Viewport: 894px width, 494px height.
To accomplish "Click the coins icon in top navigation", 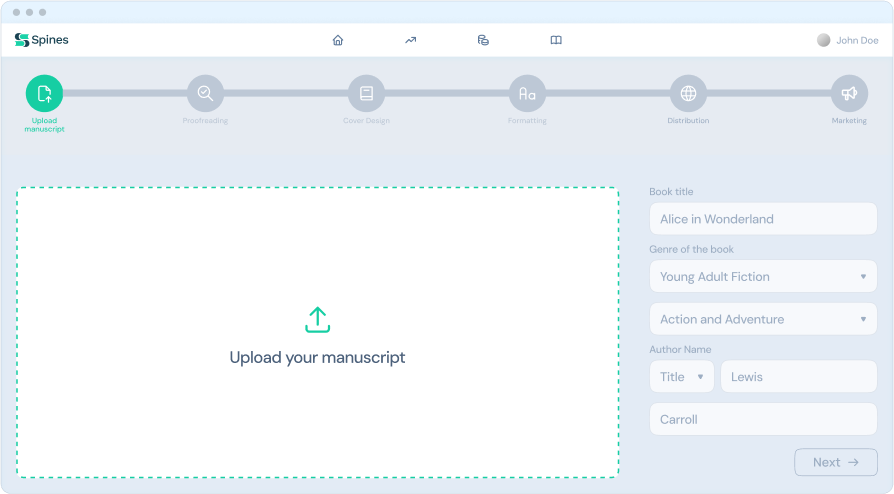I will click(483, 40).
